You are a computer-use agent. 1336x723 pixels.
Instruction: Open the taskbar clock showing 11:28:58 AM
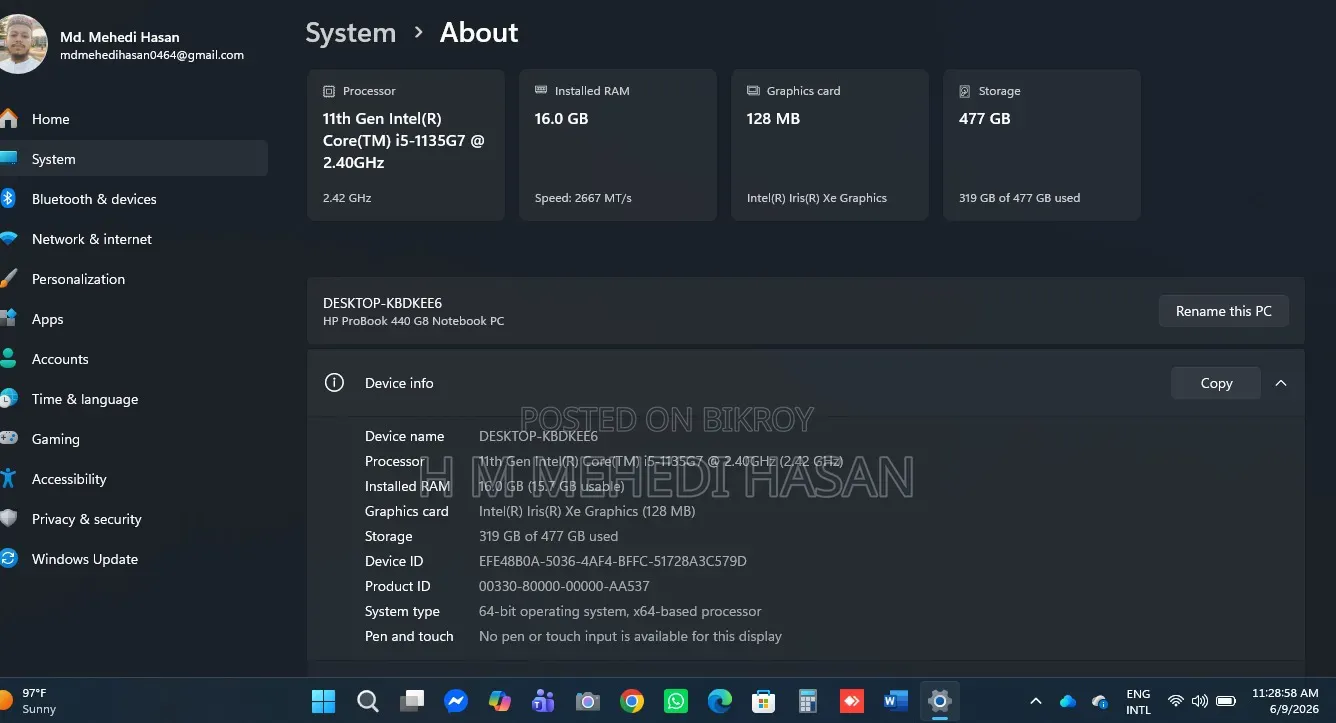(1285, 701)
